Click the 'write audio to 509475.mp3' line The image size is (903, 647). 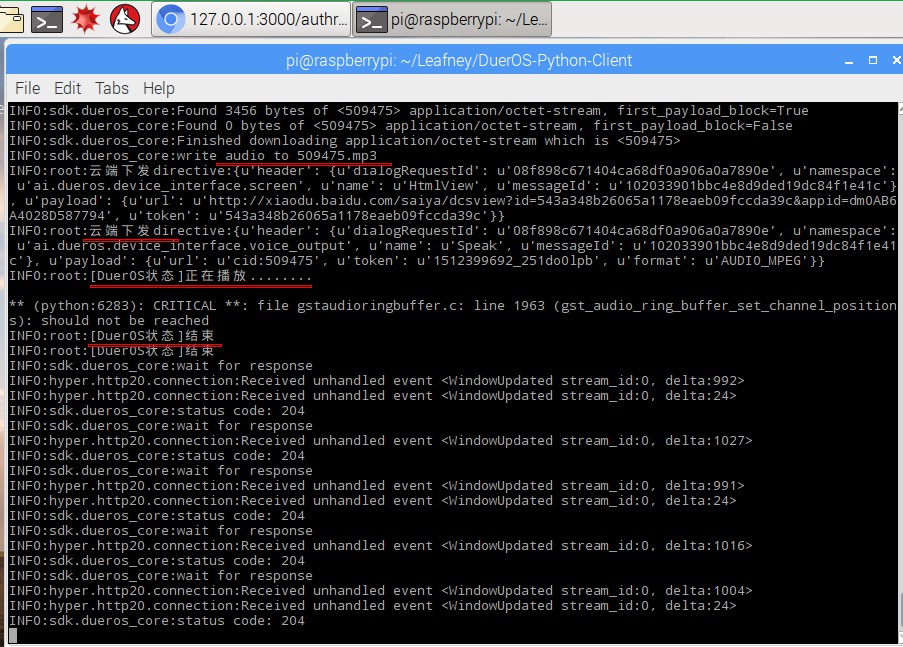pos(193,156)
